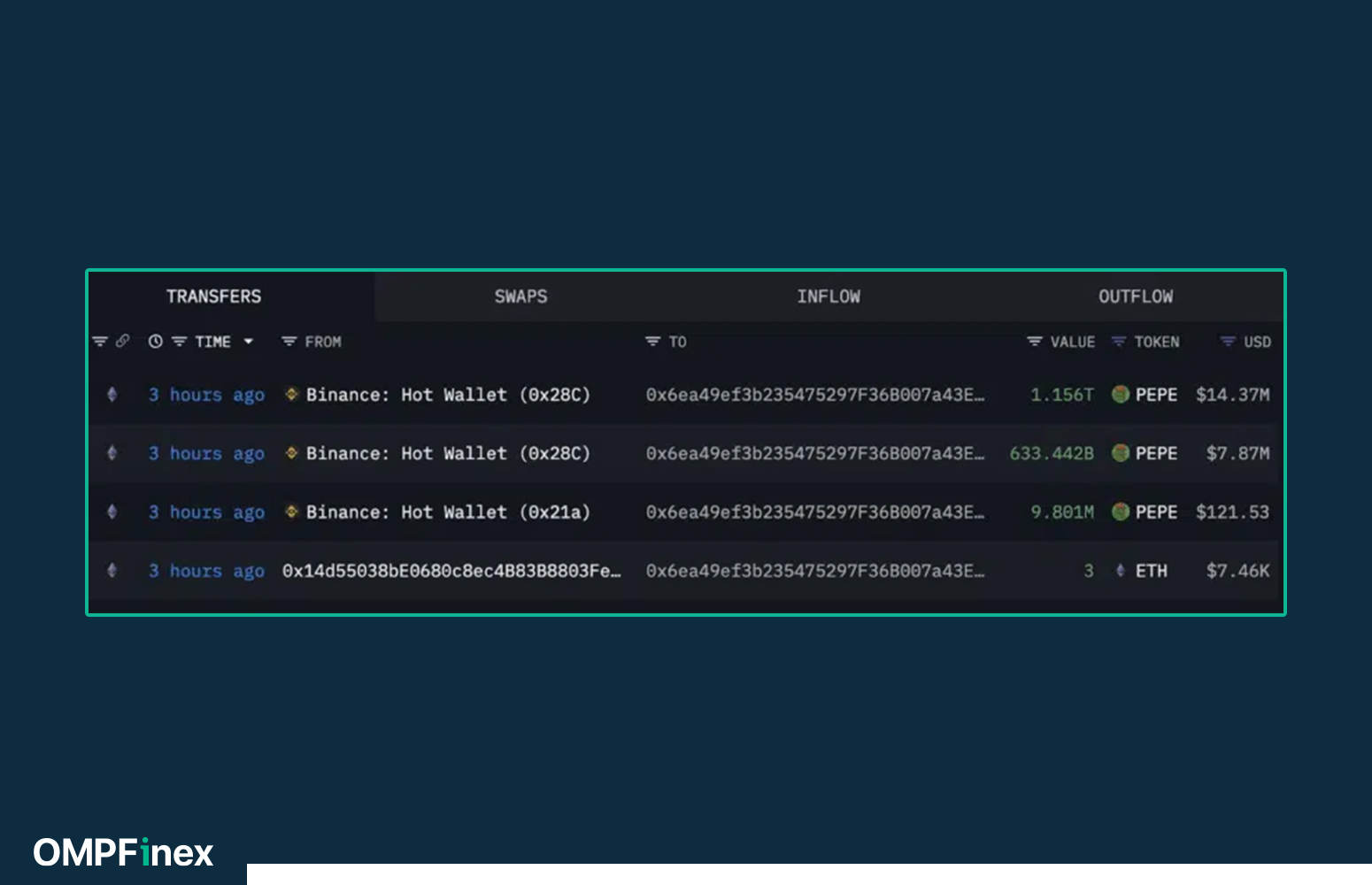The height and width of the screenshot is (885, 1372).
Task: Click the link chain icon in header
Action: [122, 342]
